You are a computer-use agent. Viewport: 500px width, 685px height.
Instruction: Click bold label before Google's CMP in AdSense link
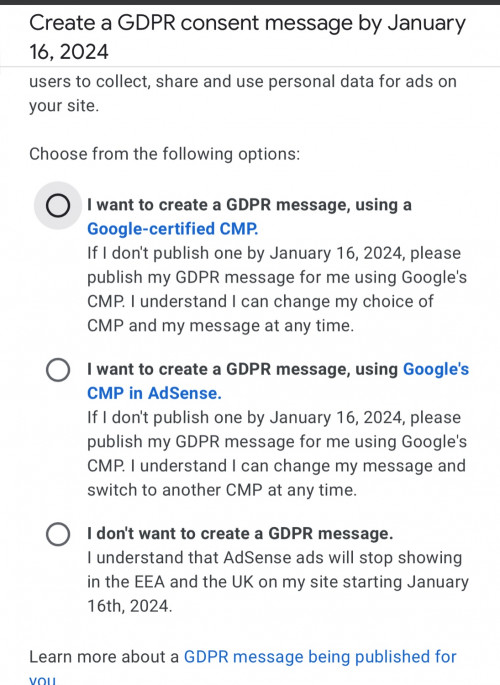click(242, 369)
